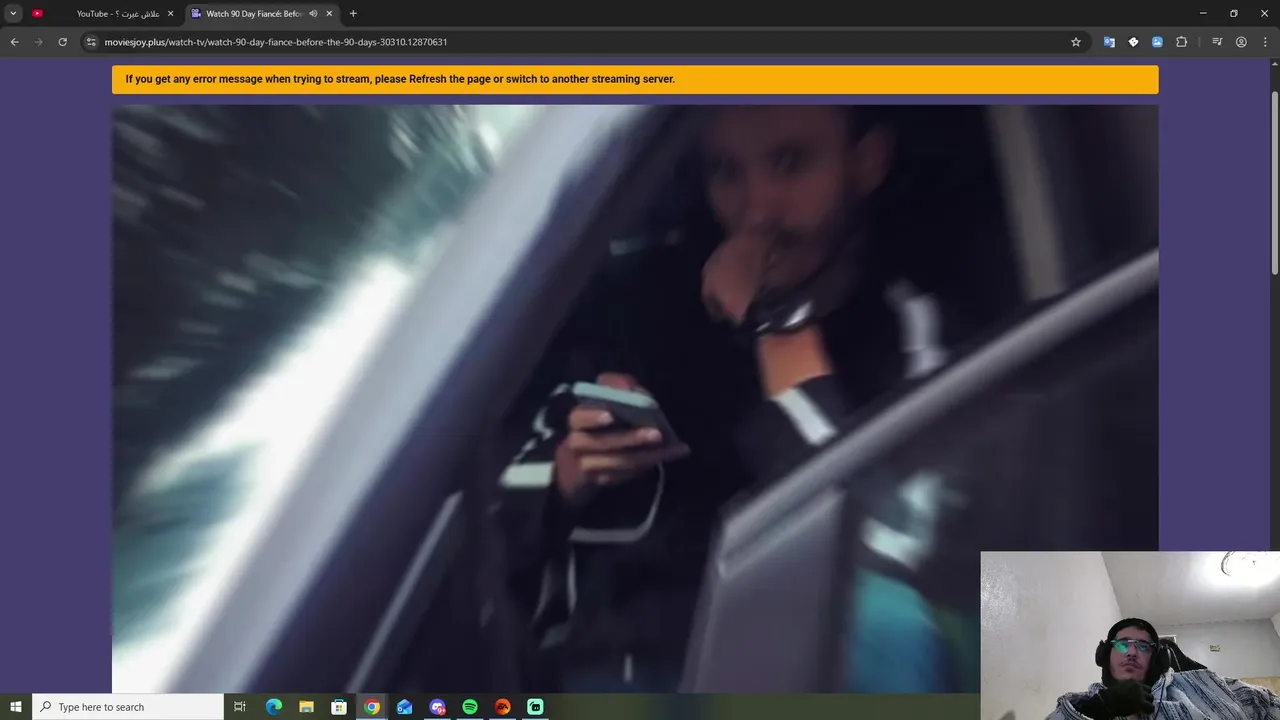
Task: Open Microsoft Store from the taskbar
Action: point(339,707)
